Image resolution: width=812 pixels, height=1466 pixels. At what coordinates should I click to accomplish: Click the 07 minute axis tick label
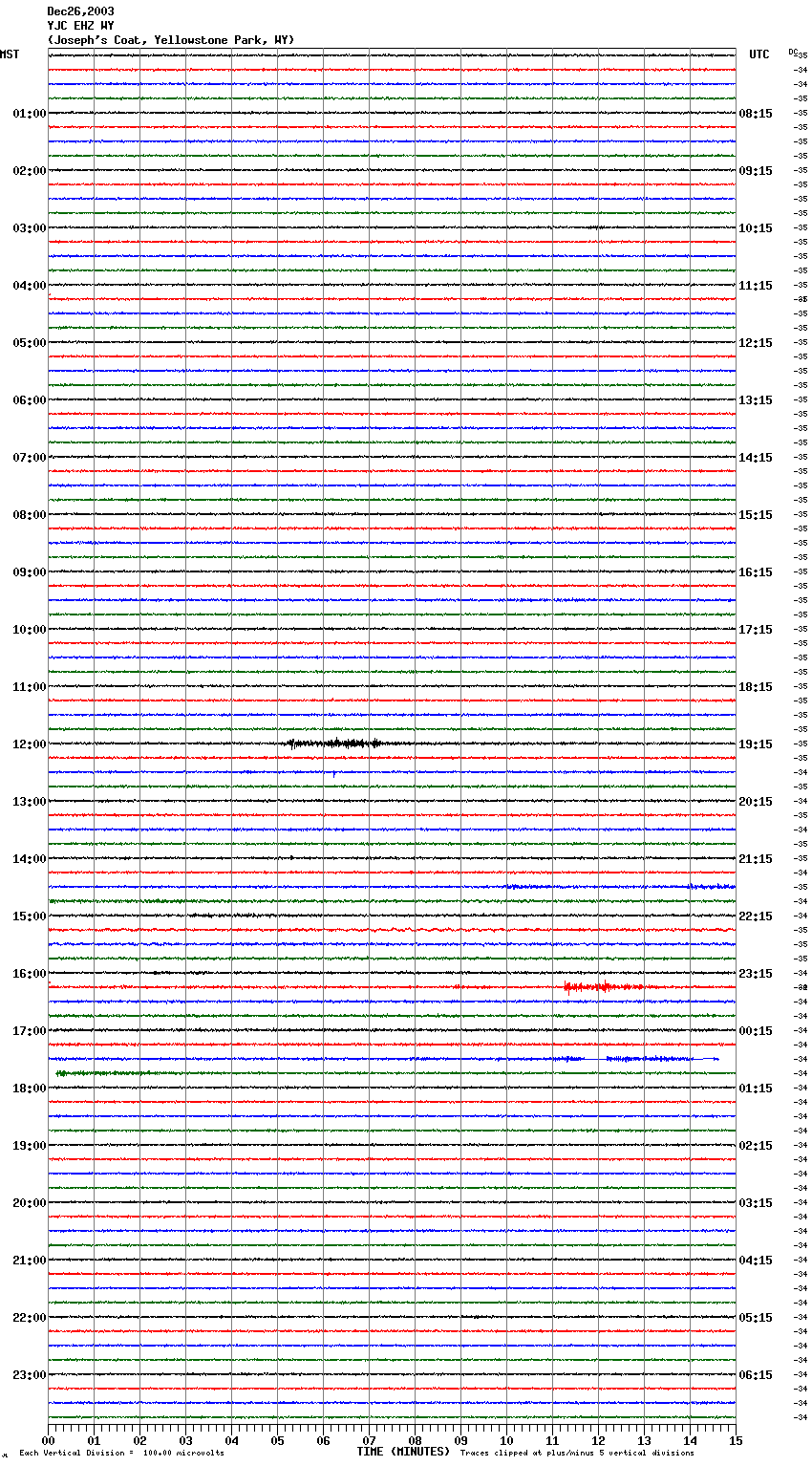pos(369,1440)
